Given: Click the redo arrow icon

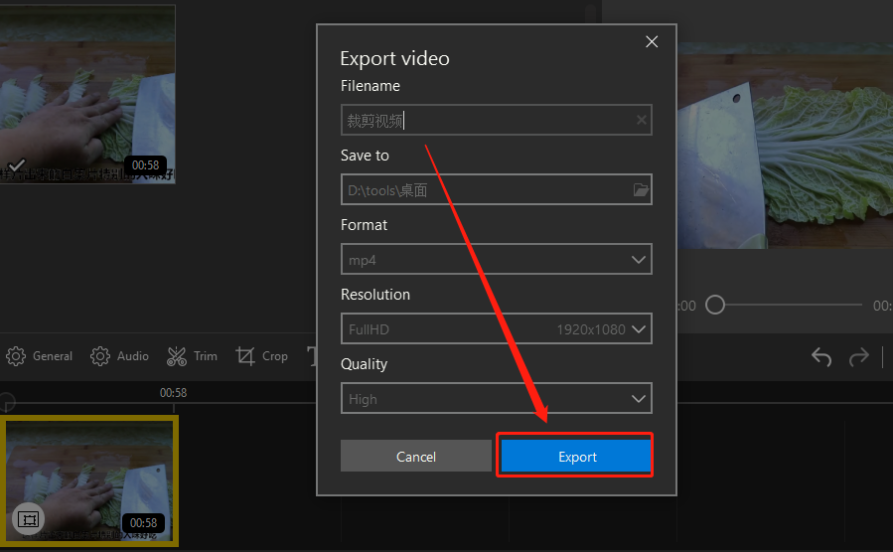Looking at the screenshot, I should (x=859, y=357).
